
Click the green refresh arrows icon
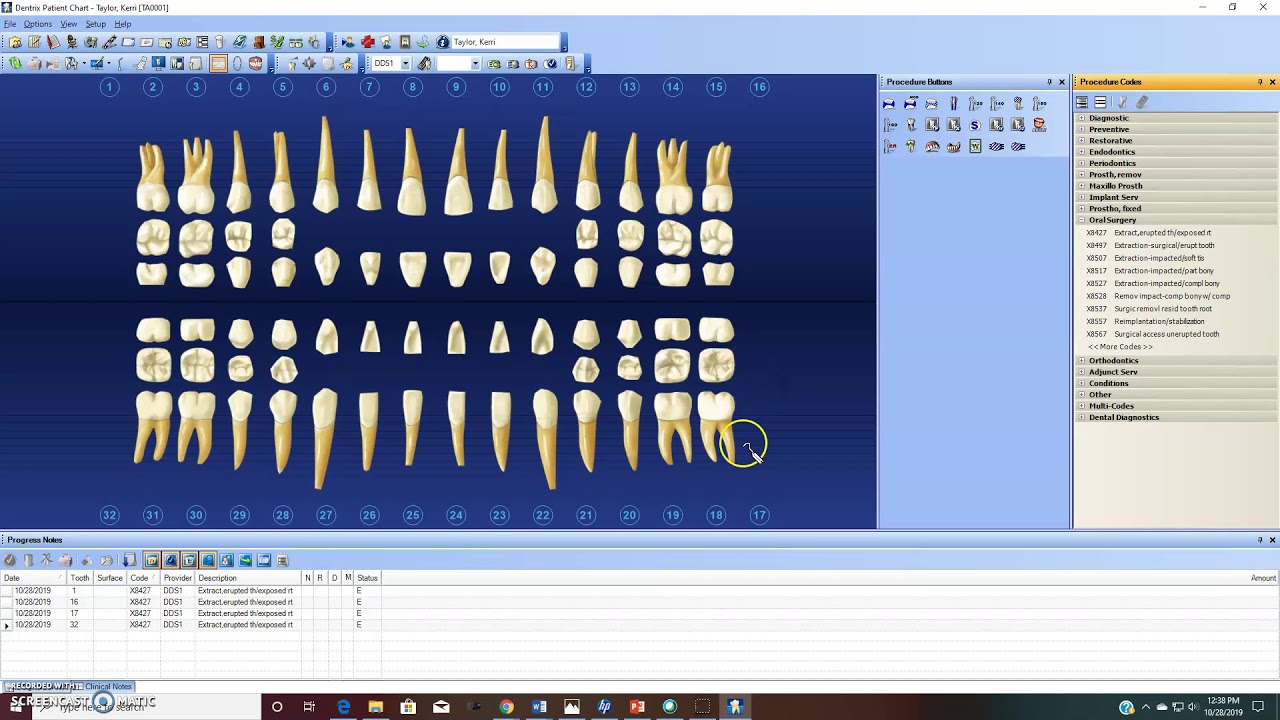(x=15, y=63)
